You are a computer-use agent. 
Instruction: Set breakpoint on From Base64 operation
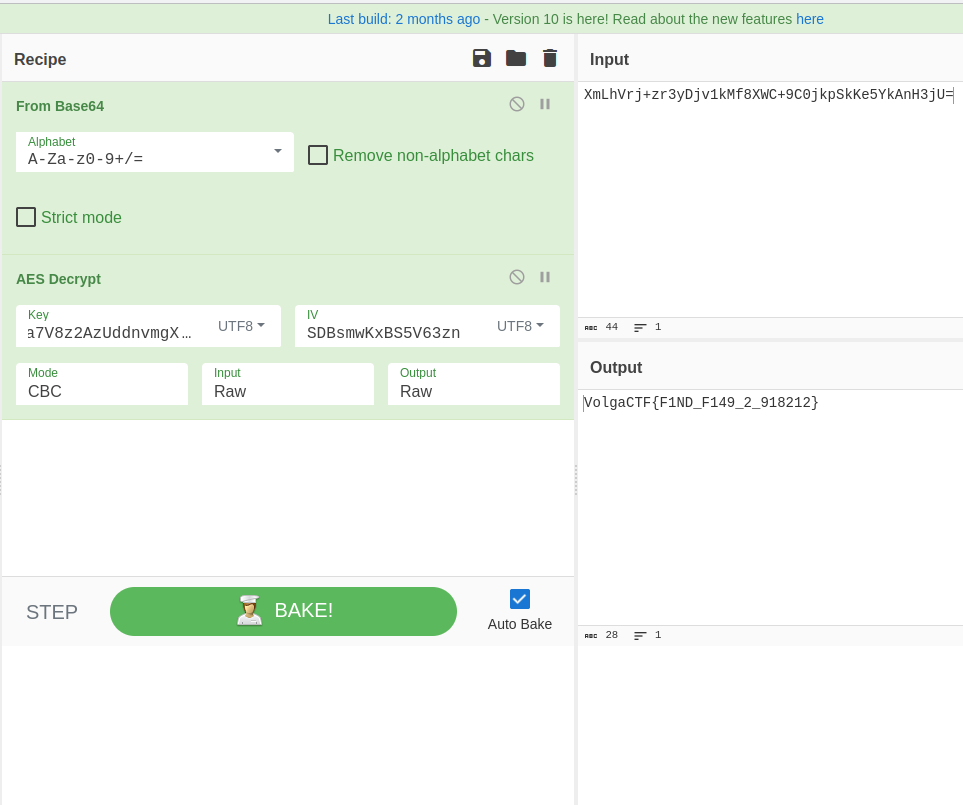click(545, 104)
